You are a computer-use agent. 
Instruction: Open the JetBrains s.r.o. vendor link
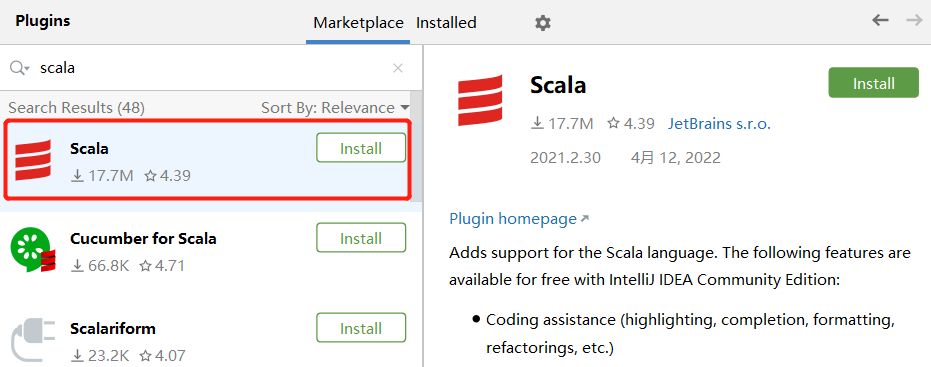point(719,124)
